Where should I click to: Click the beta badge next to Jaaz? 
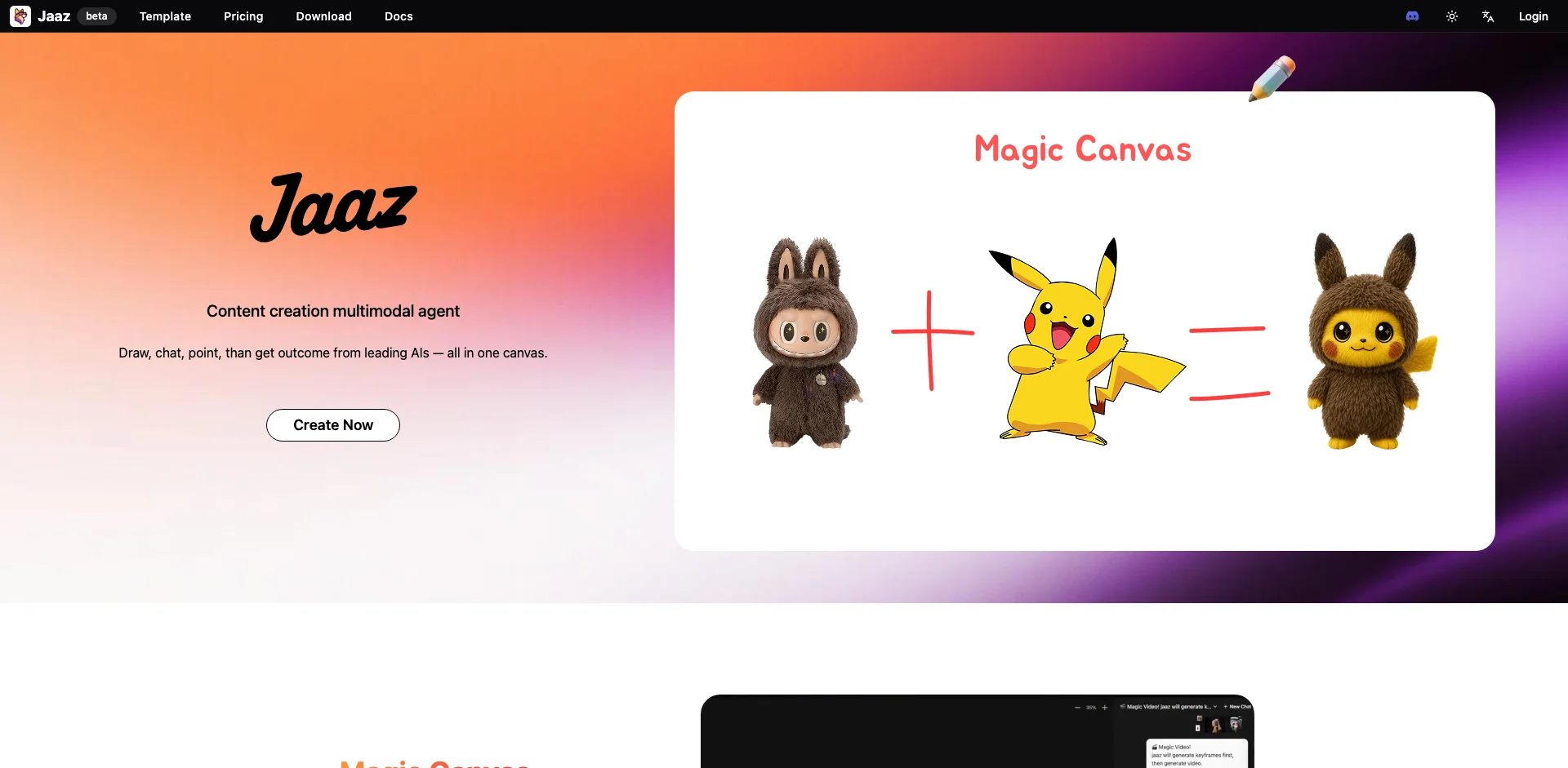(96, 16)
